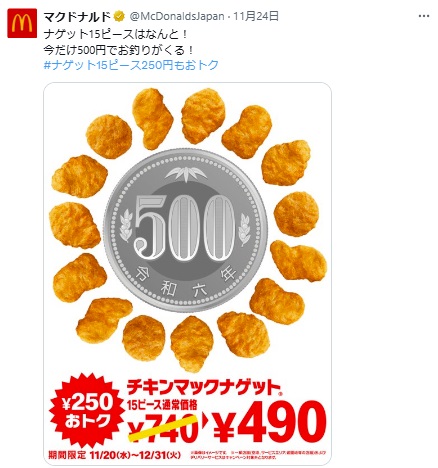Click the left laurel sprig on the coin
This screenshot has width=438, height=468.
pos(127,224)
